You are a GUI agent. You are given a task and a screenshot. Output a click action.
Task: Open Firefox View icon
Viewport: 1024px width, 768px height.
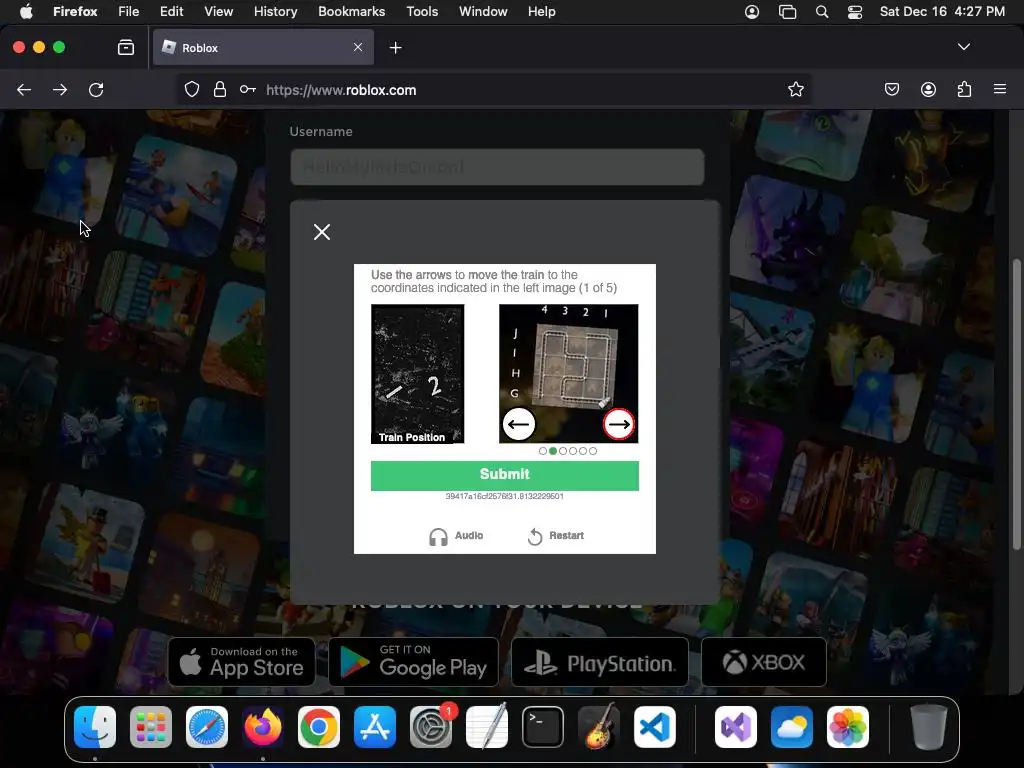(125, 47)
